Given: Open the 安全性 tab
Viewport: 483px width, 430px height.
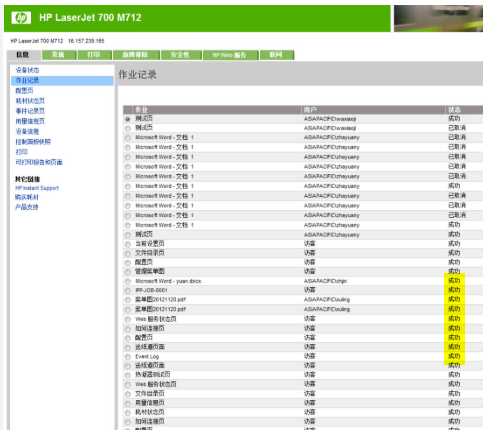Looking at the screenshot, I should click(181, 55).
